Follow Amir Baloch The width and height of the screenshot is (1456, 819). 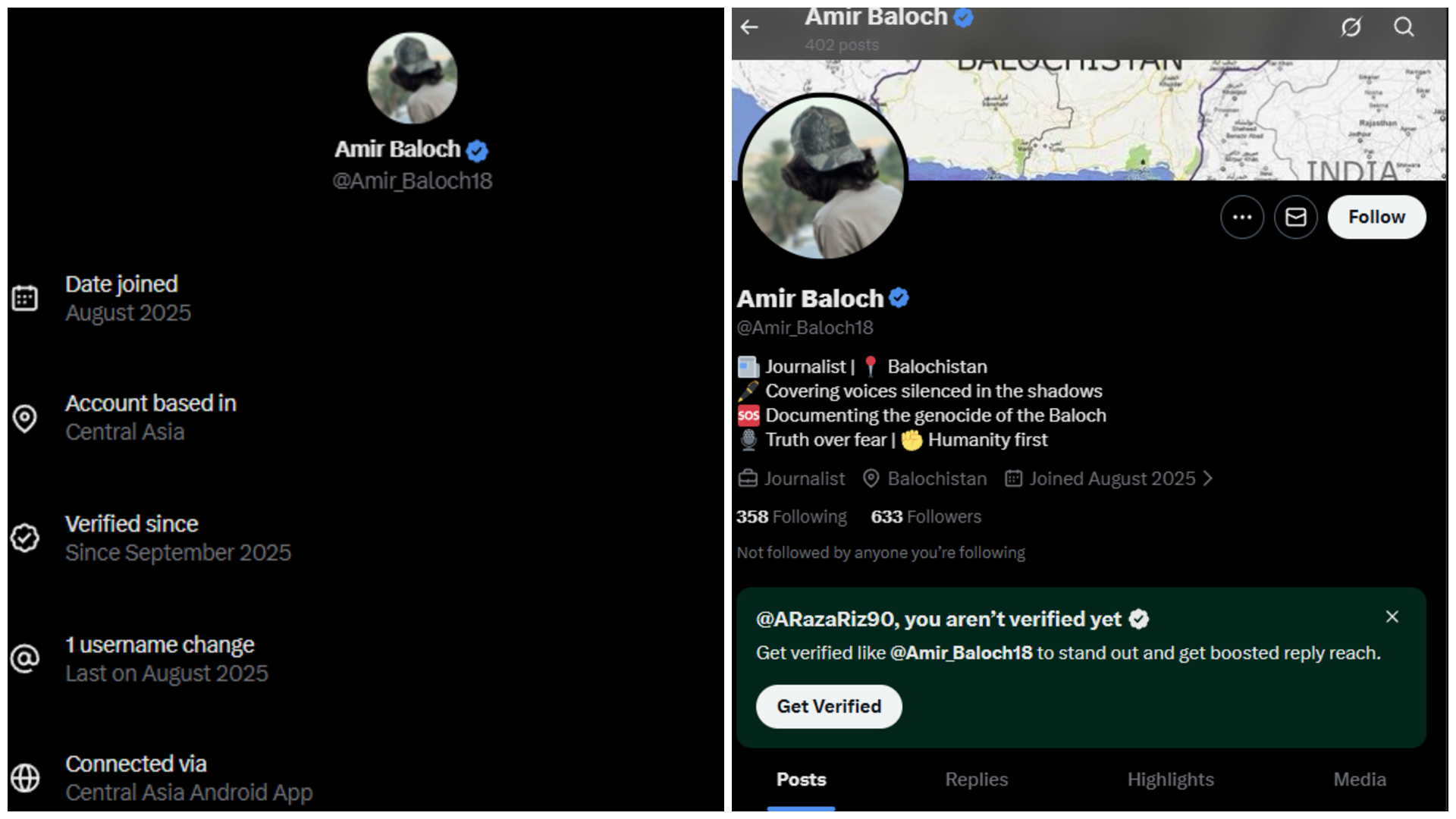click(x=1376, y=217)
